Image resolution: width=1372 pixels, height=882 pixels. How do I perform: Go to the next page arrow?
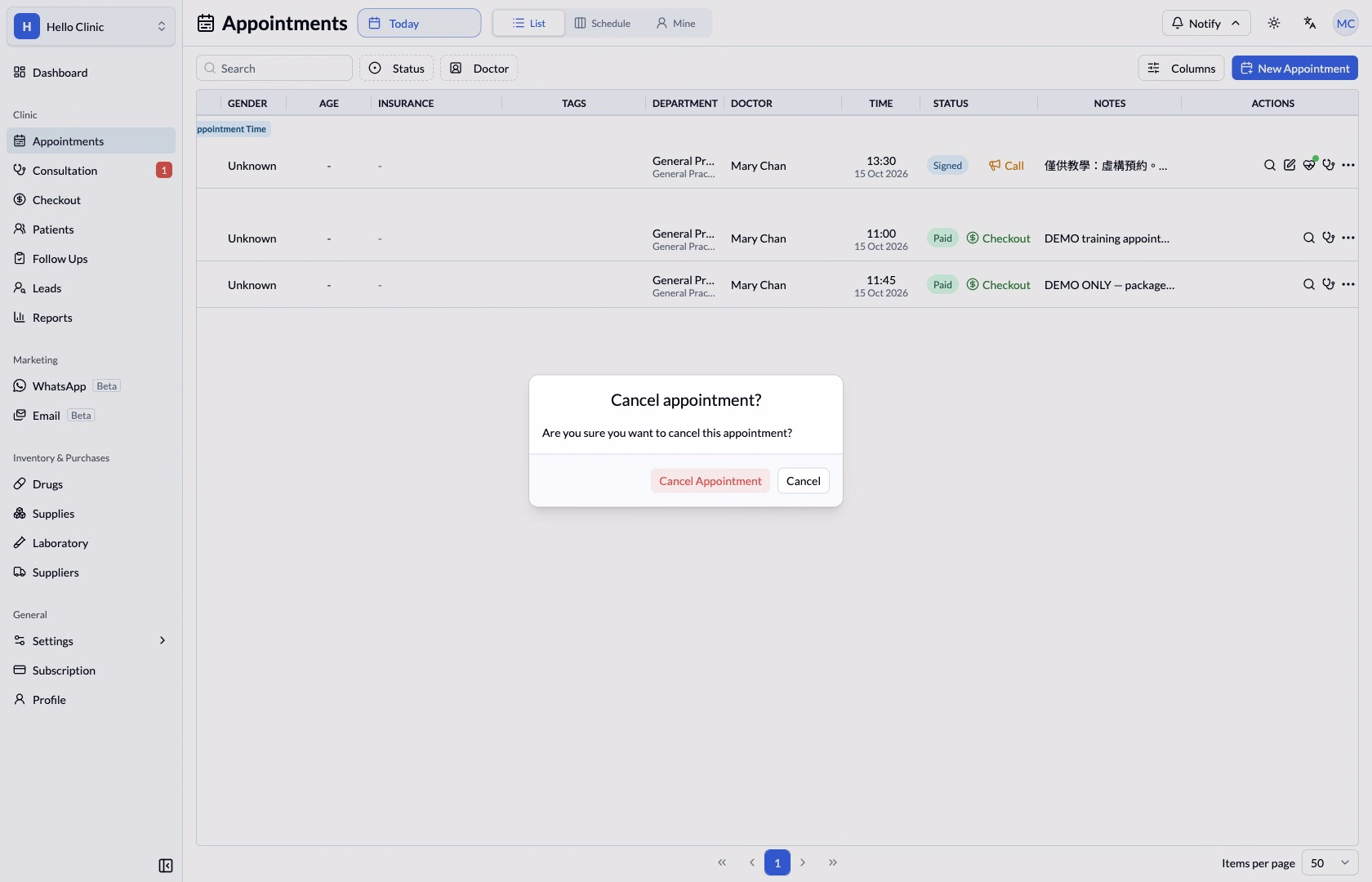tap(803, 862)
